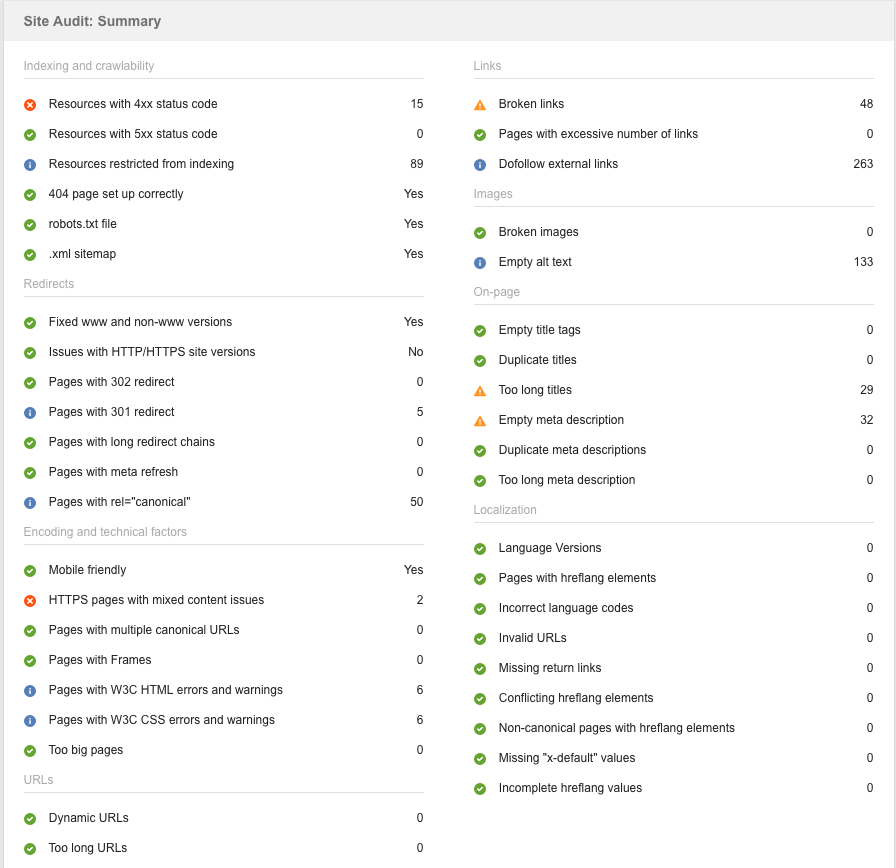Click the Localization section header
The height and width of the screenshot is (868, 896).
tap(505, 510)
